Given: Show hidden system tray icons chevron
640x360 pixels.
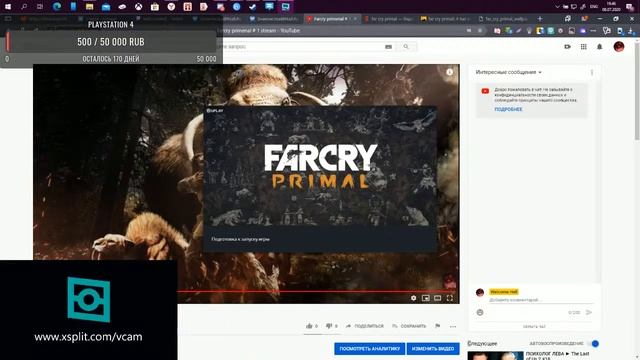Looking at the screenshot, I should 557,7.
